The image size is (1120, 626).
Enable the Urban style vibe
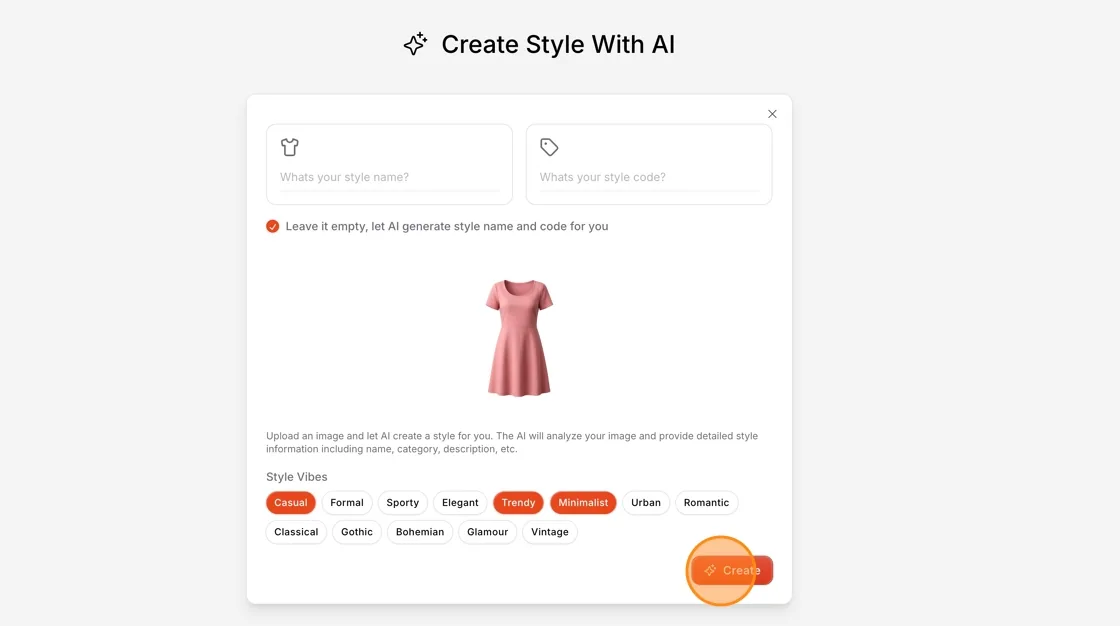[x=646, y=502]
